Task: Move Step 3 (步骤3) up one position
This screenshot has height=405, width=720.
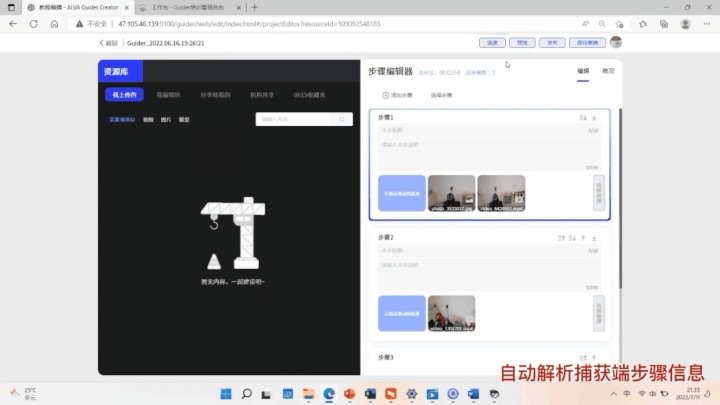Action: point(583,358)
